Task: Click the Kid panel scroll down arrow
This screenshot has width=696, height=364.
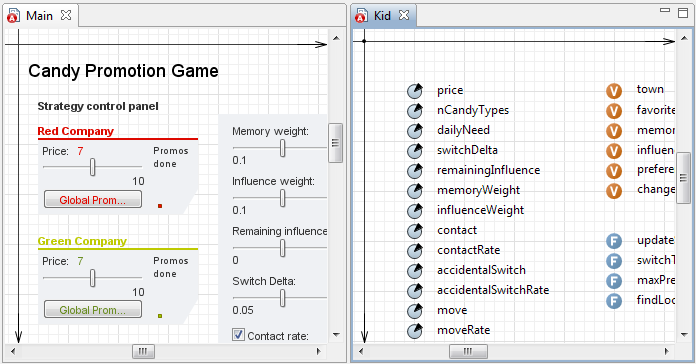Action: pyautogui.click(x=684, y=335)
